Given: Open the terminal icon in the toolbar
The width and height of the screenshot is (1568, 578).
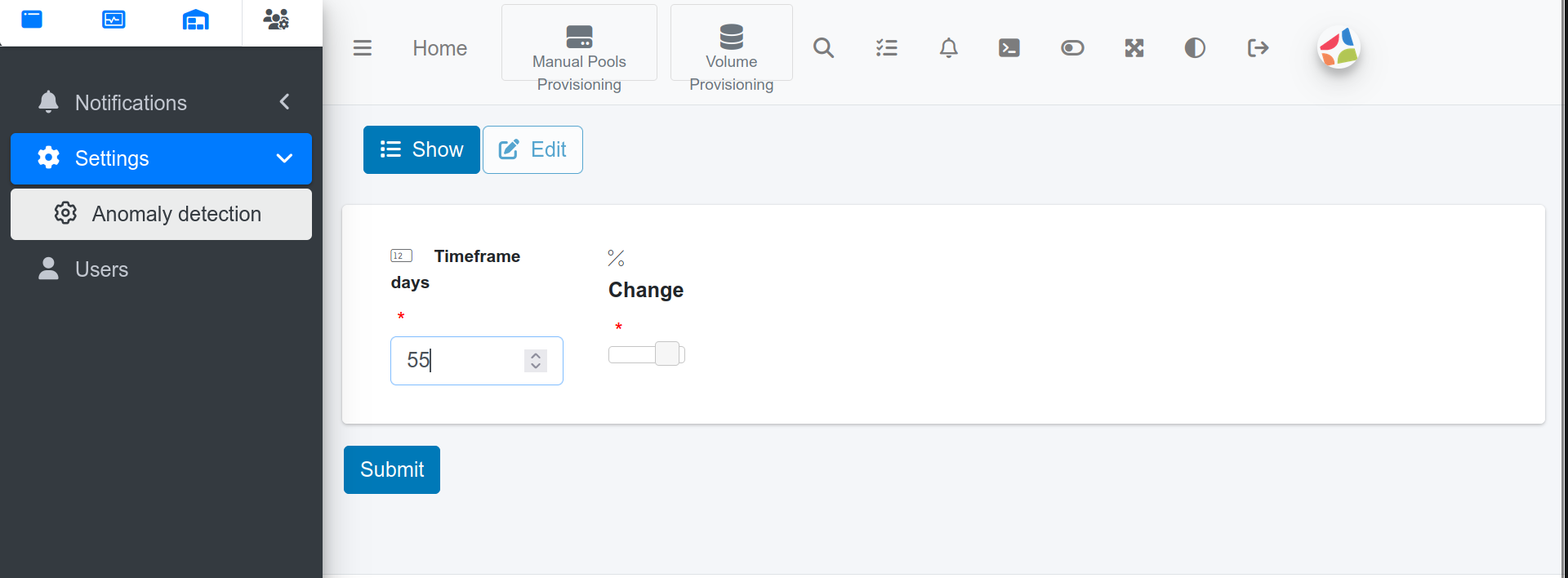Looking at the screenshot, I should point(1009,47).
